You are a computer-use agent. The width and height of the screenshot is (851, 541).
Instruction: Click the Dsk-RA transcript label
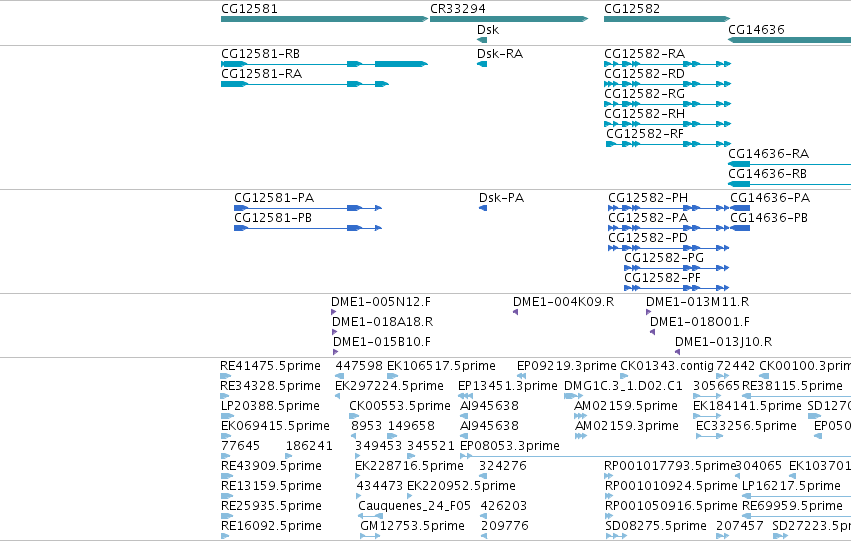coord(500,54)
